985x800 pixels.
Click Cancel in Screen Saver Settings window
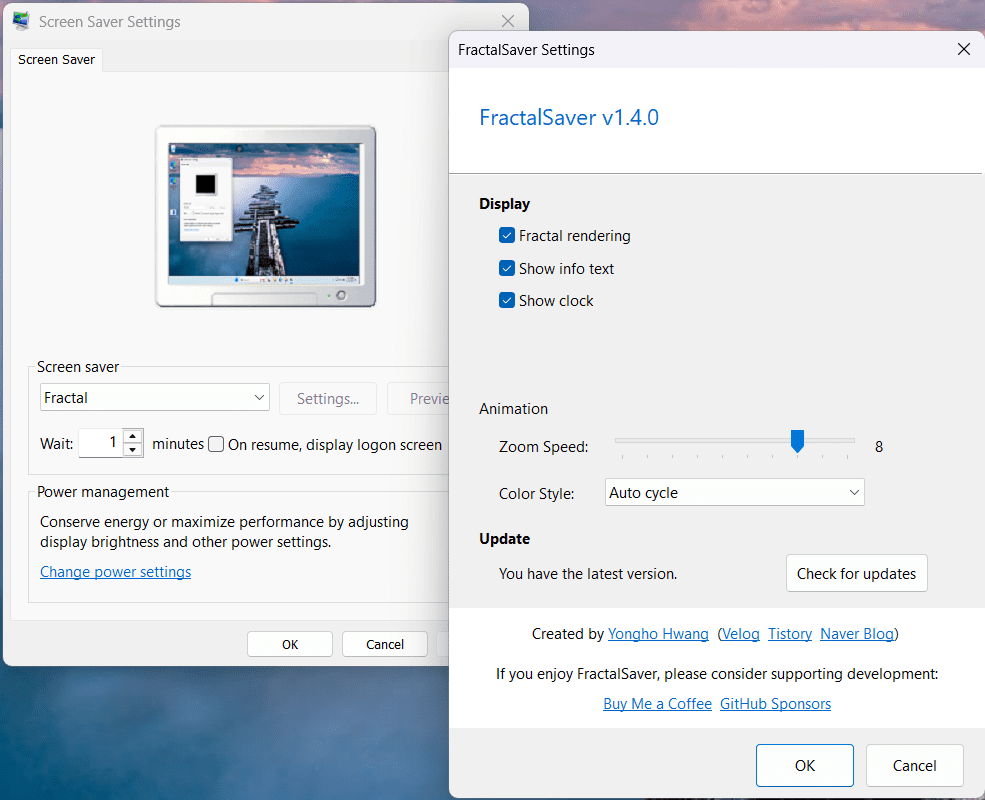point(384,644)
